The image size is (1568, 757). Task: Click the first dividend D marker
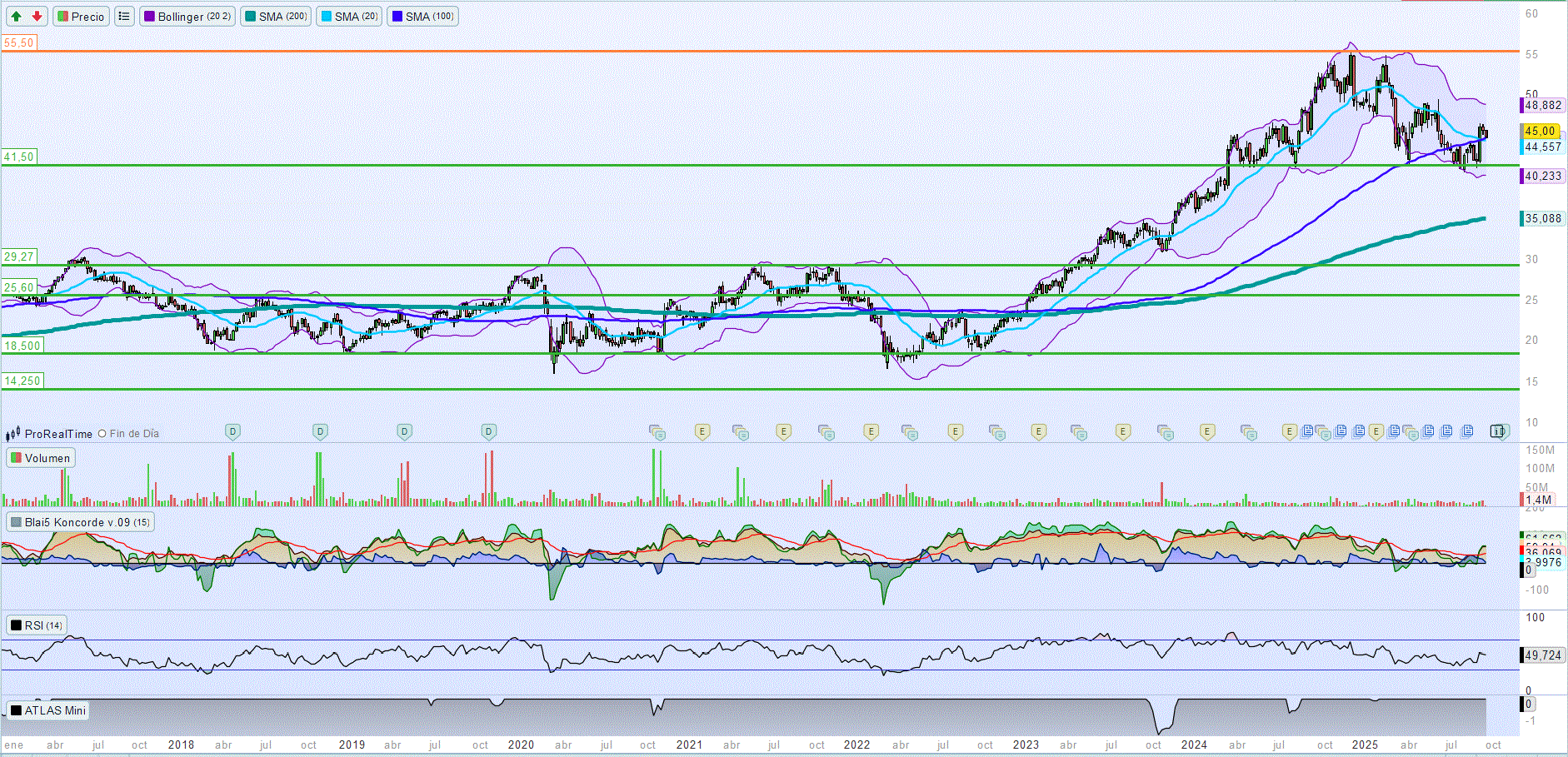coord(233,431)
